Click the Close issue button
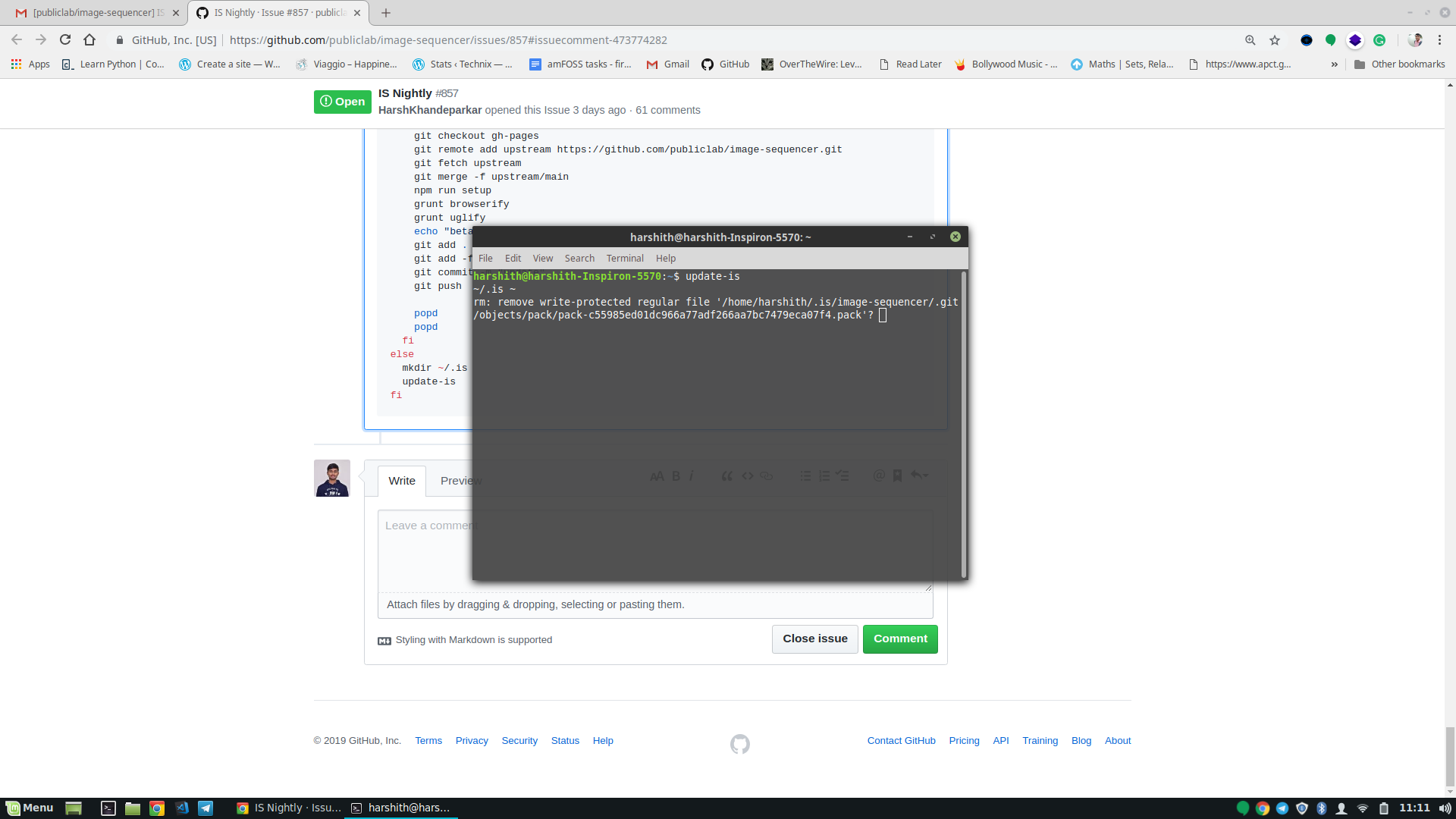The image size is (1456, 819). [815, 639]
